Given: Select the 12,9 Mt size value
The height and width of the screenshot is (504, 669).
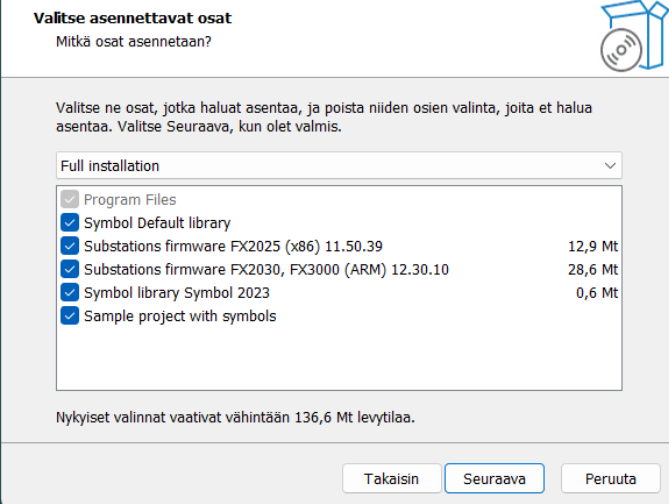Looking at the screenshot, I should tap(592, 246).
